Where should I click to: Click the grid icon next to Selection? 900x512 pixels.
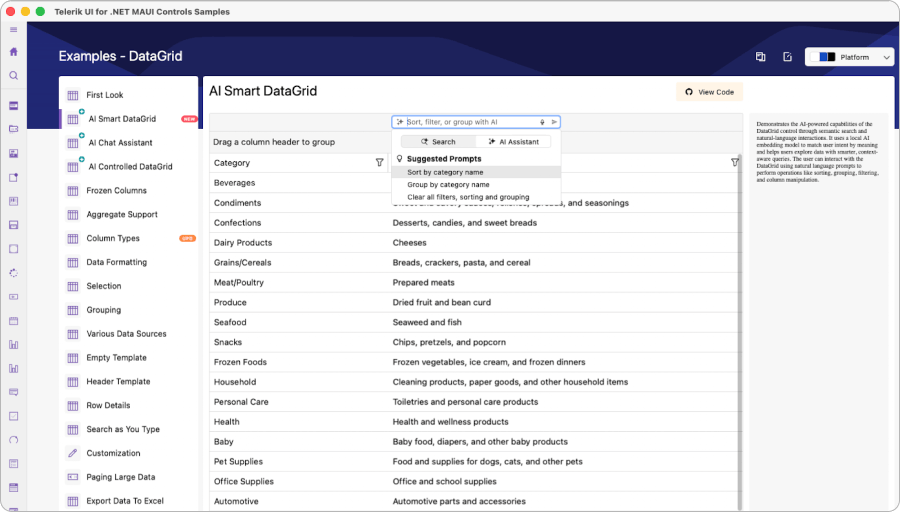pyautogui.click(x=73, y=286)
